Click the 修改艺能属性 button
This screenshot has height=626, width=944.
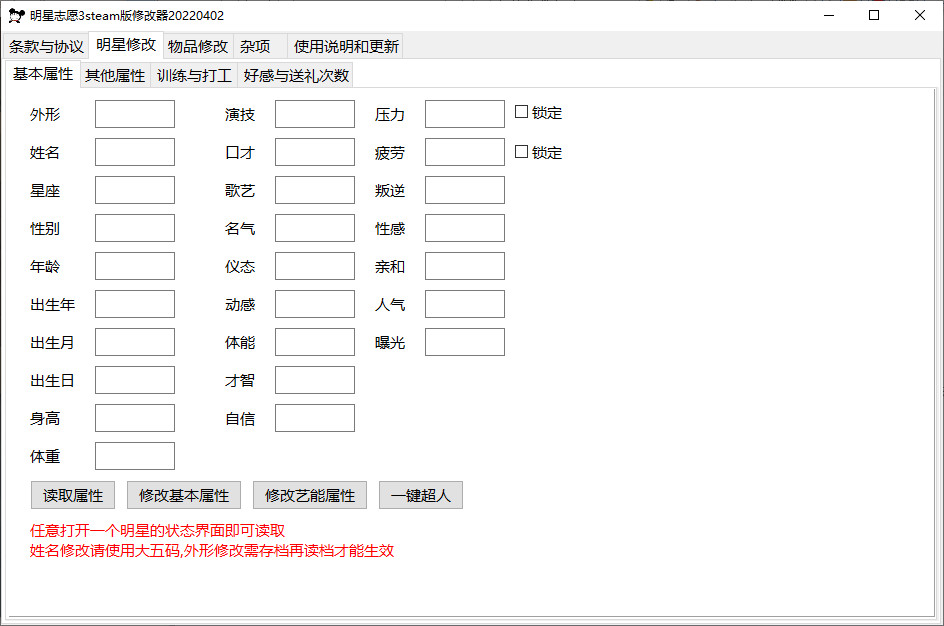coord(310,495)
